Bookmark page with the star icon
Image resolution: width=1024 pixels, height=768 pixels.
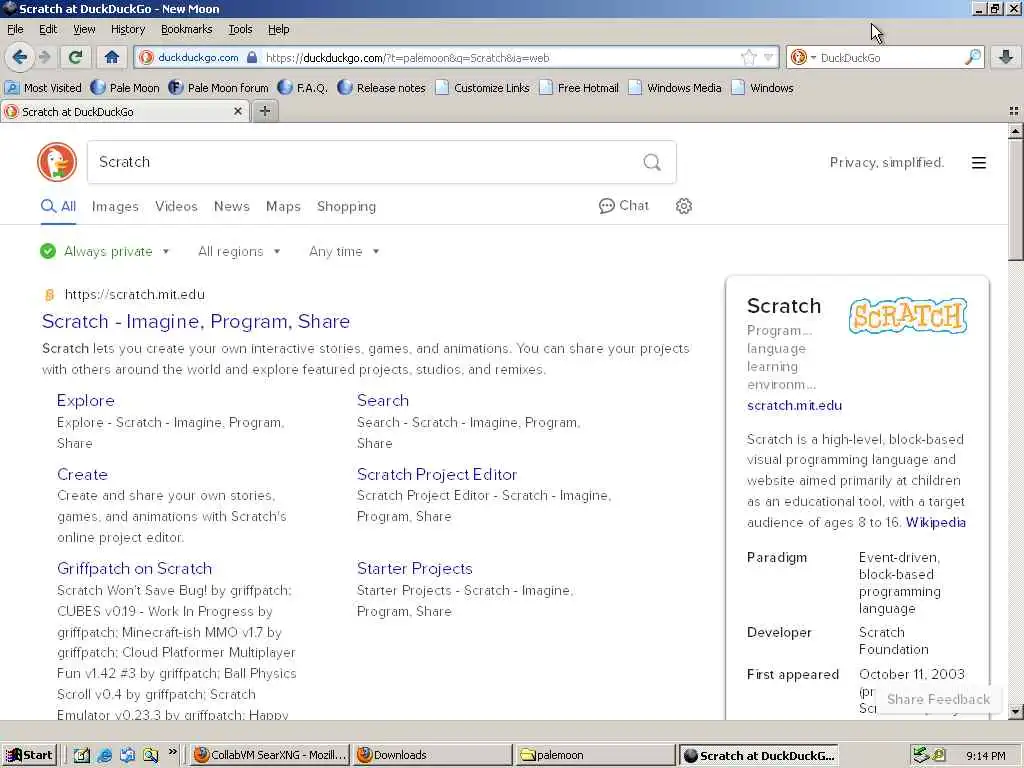coord(749,57)
